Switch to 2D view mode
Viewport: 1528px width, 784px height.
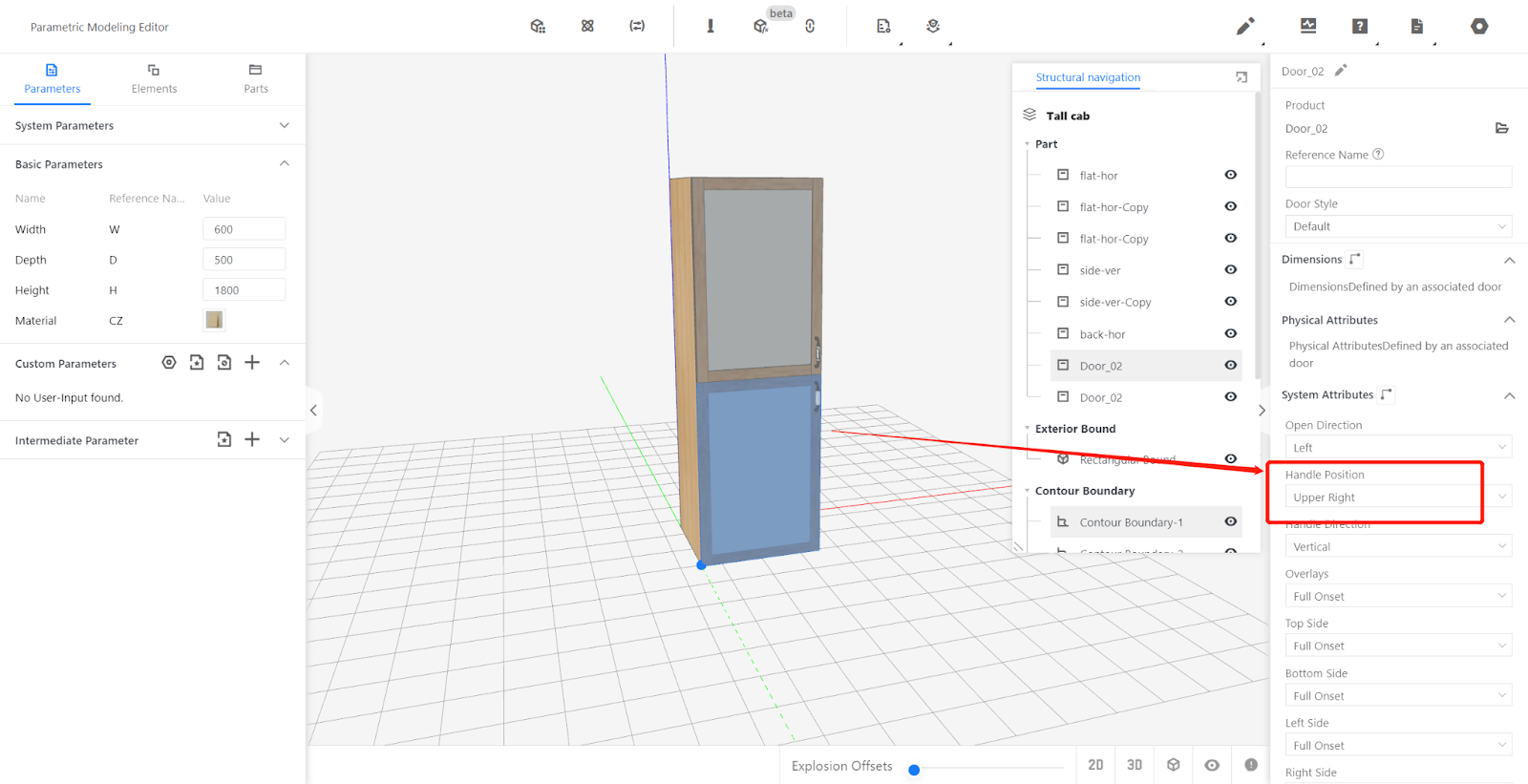point(1095,765)
